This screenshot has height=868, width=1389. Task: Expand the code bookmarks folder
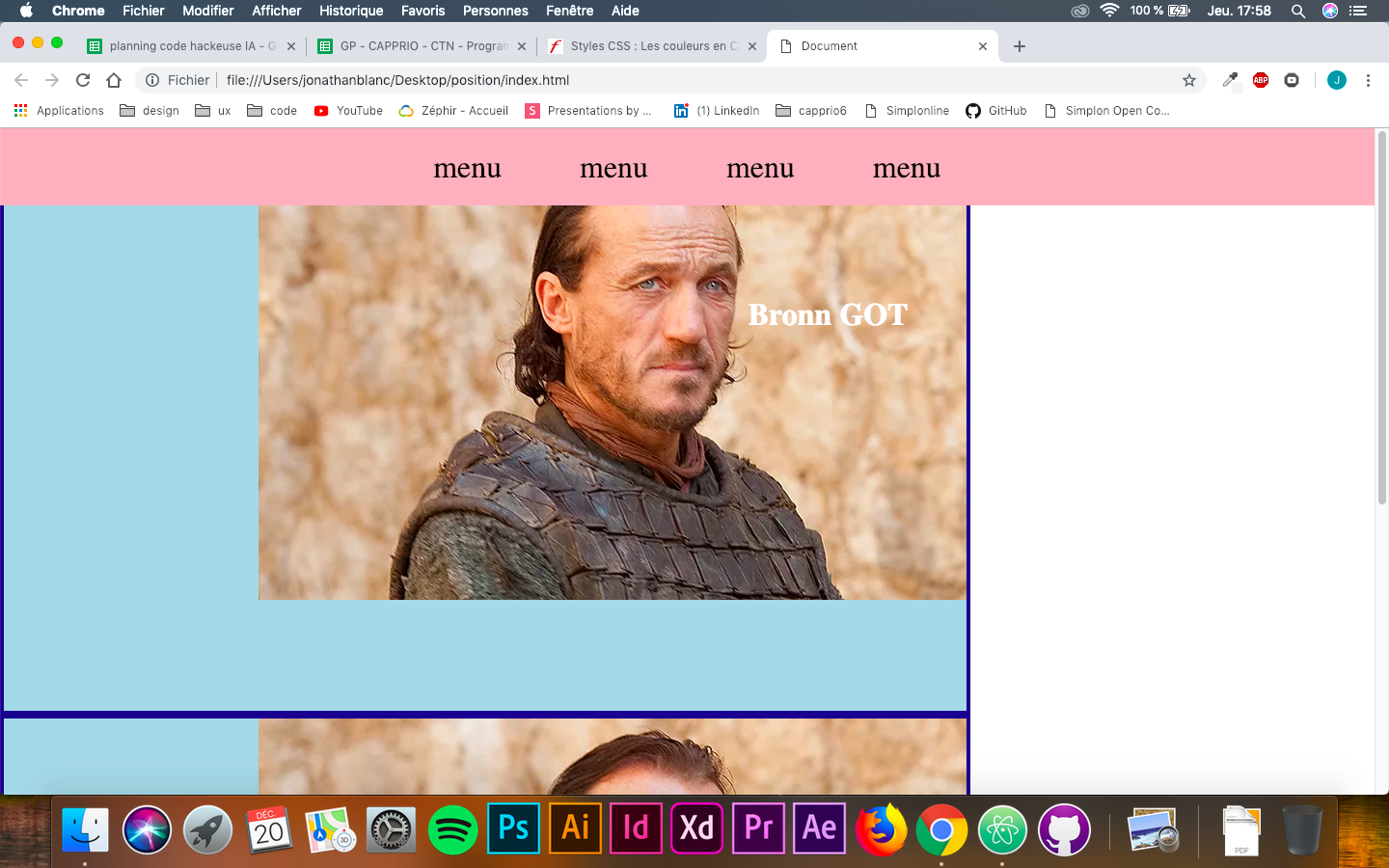tap(272, 111)
